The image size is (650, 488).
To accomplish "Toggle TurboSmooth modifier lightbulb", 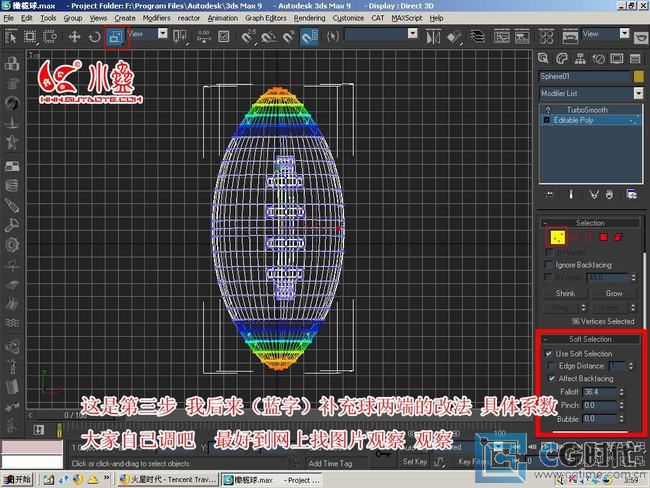I will (x=548, y=109).
